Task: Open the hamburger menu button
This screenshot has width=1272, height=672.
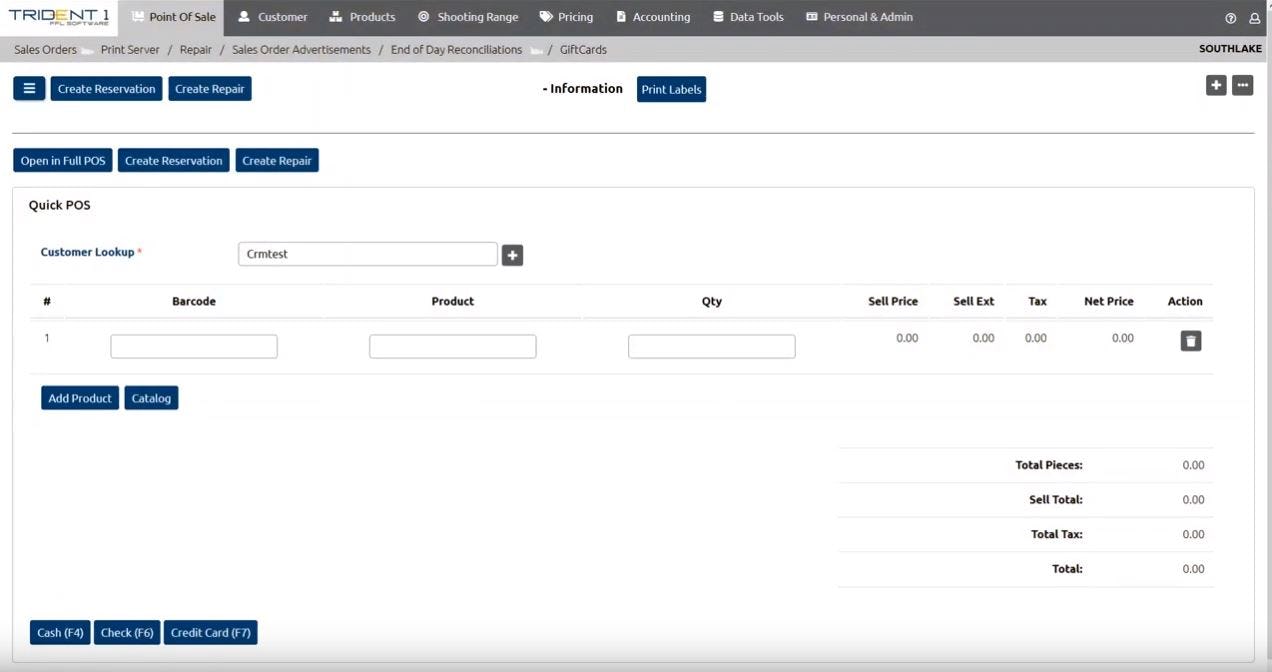Action: [x=28, y=88]
